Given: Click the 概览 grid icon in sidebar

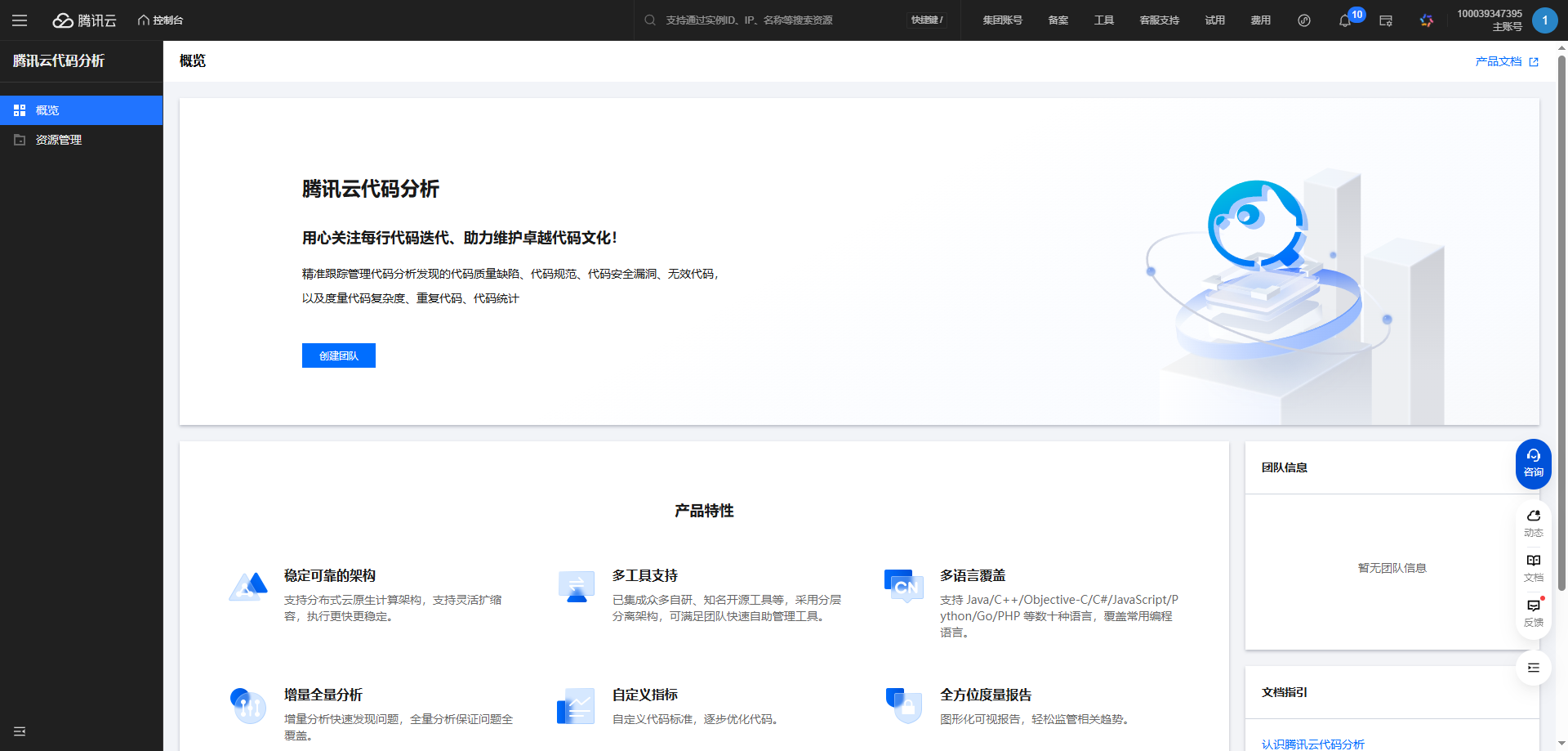Looking at the screenshot, I should point(20,110).
